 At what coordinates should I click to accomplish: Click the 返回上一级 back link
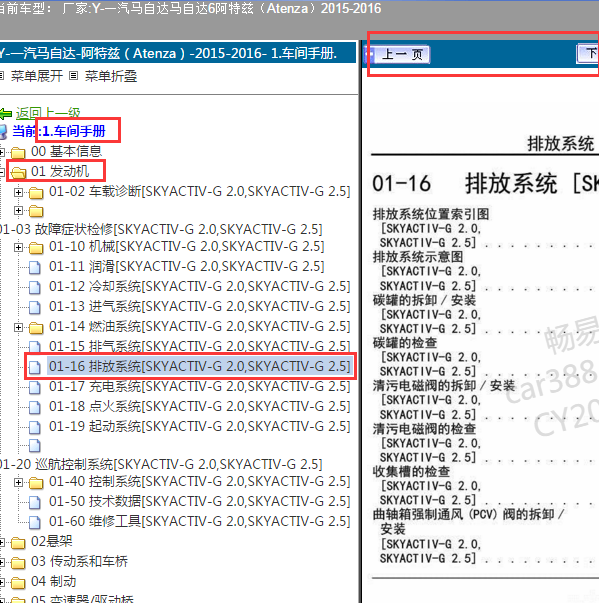[x=48, y=113]
